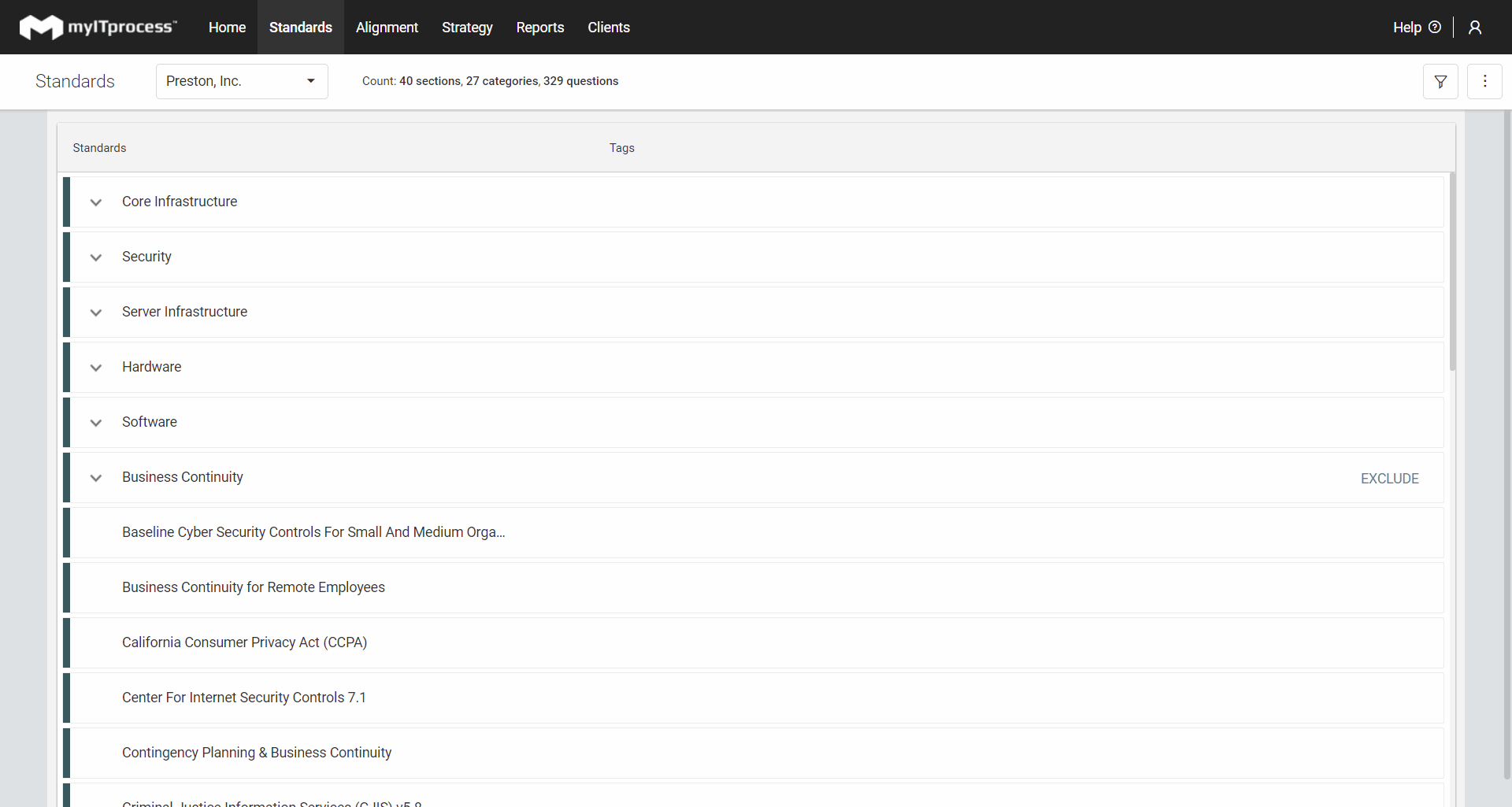
Task: Open Baseline Cyber Security Controls row
Action: coord(754,532)
